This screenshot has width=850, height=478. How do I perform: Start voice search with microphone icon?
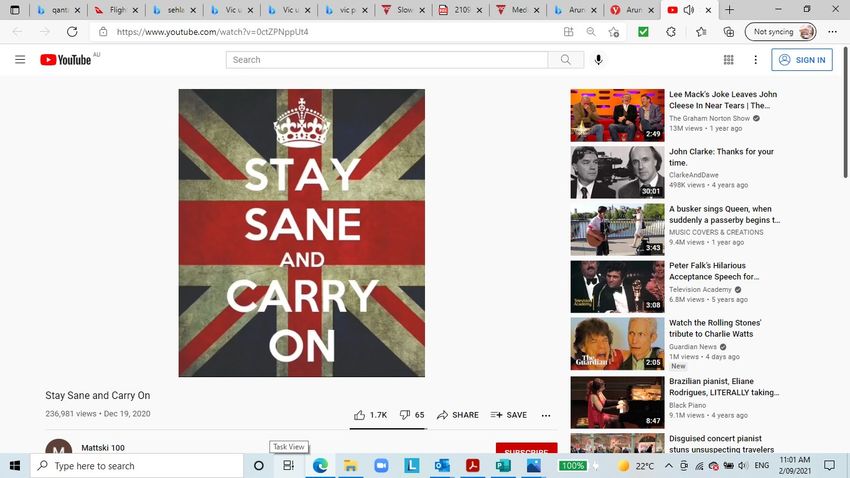[598, 60]
